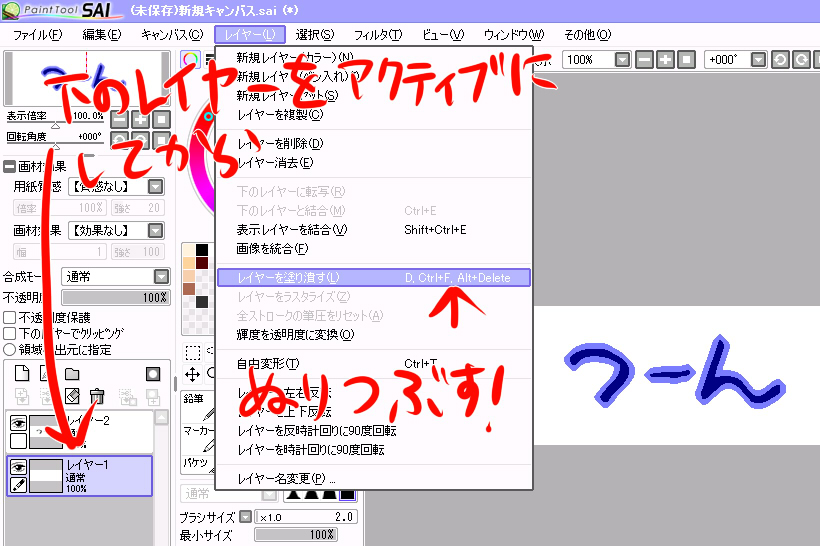Toggle visibility eye of レイヤー1
This screenshot has height=546, width=820.
pyautogui.click(x=18, y=467)
